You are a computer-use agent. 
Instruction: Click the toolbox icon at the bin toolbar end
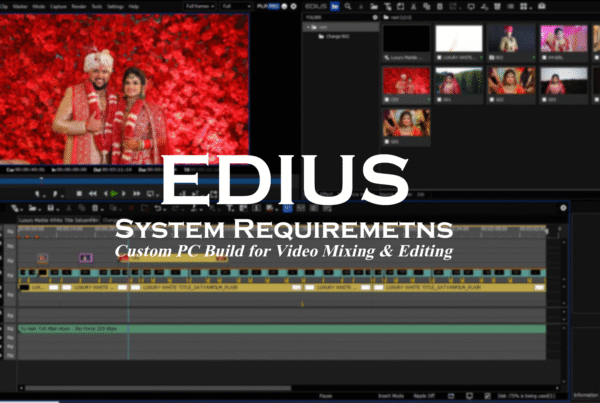click(542, 7)
